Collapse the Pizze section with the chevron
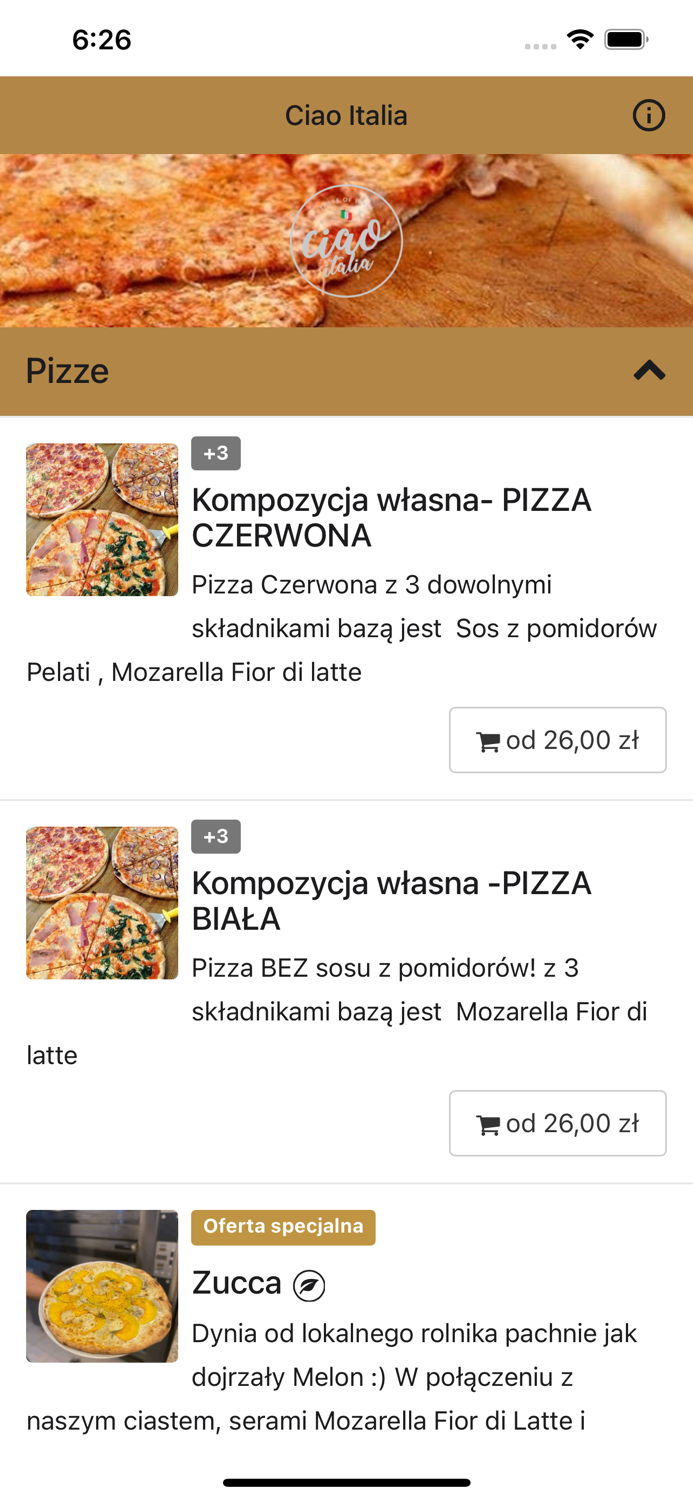The height and width of the screenshot is (1500, 693). pyautogui.click(x=649, y=370)
